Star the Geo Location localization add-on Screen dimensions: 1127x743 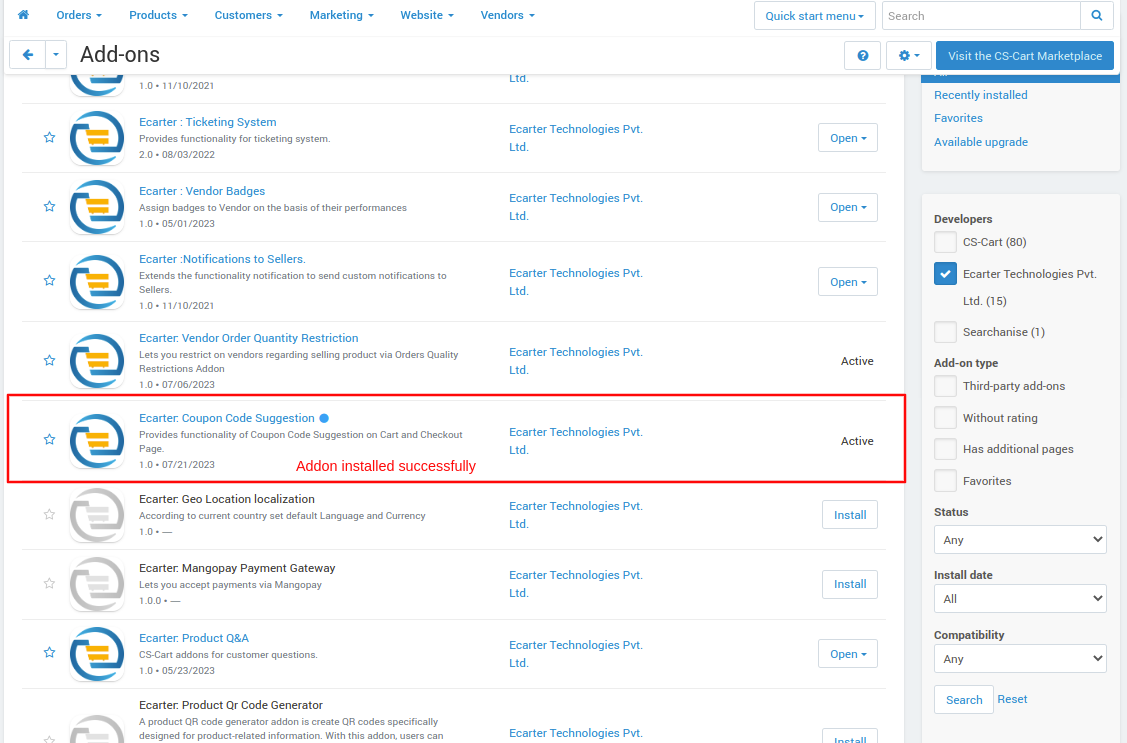(49, 514)
